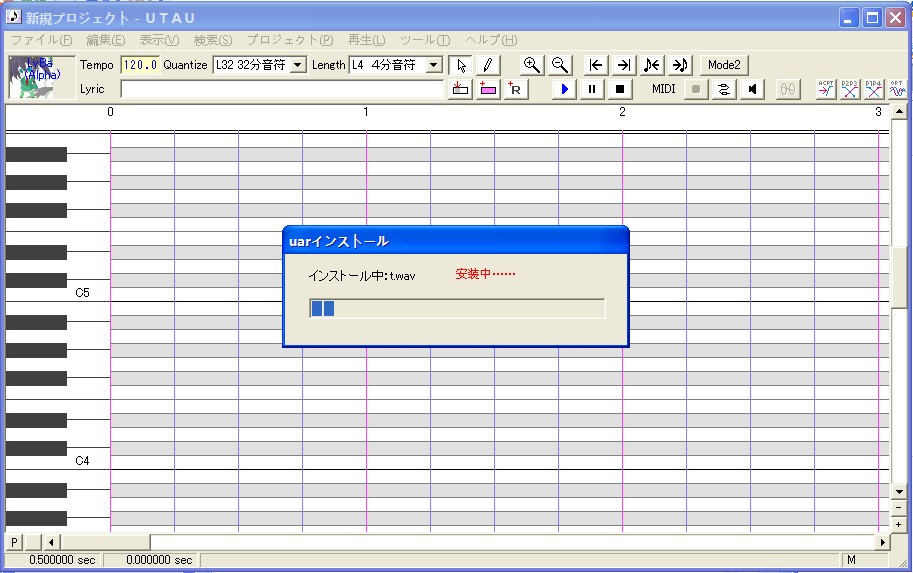Click the small blank button beside P
913x573 pixels.
(x=34, y=542)
